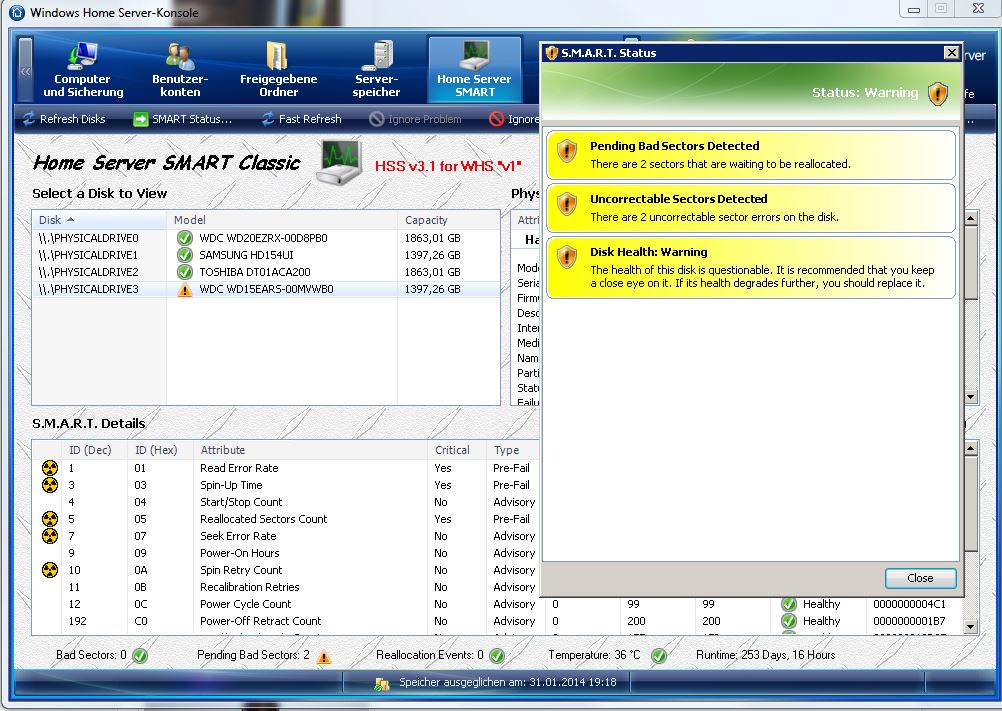
Task: Select disk \\.\PHYSICALDRIVE2 in the list
Action: (x=266, y=272)
